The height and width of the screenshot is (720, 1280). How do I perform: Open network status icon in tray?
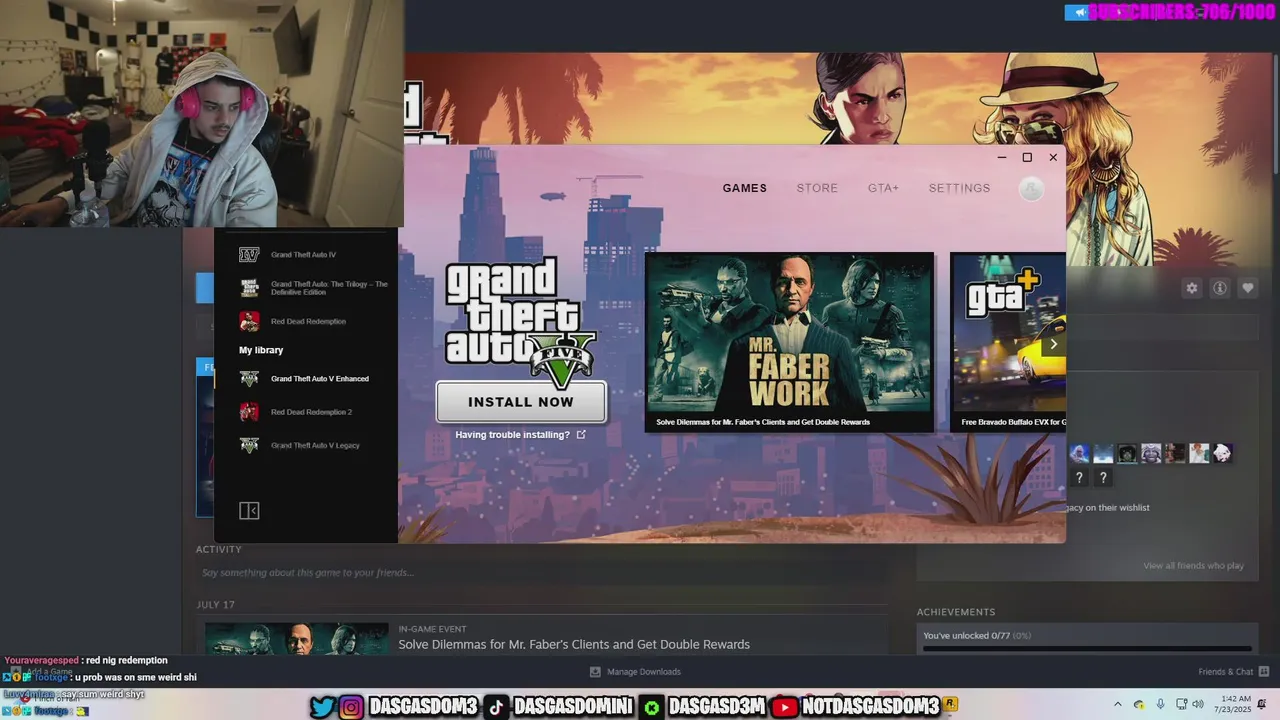click(x=1181, y=704)
